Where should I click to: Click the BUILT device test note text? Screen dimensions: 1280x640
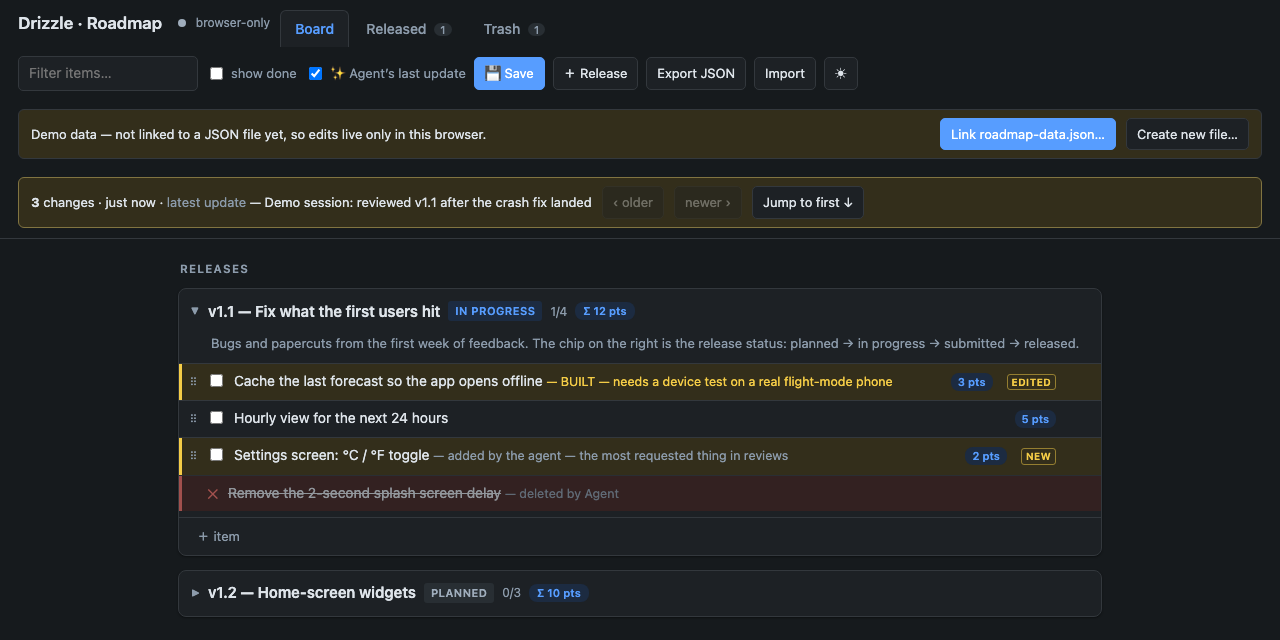click(x=719, y=381)
